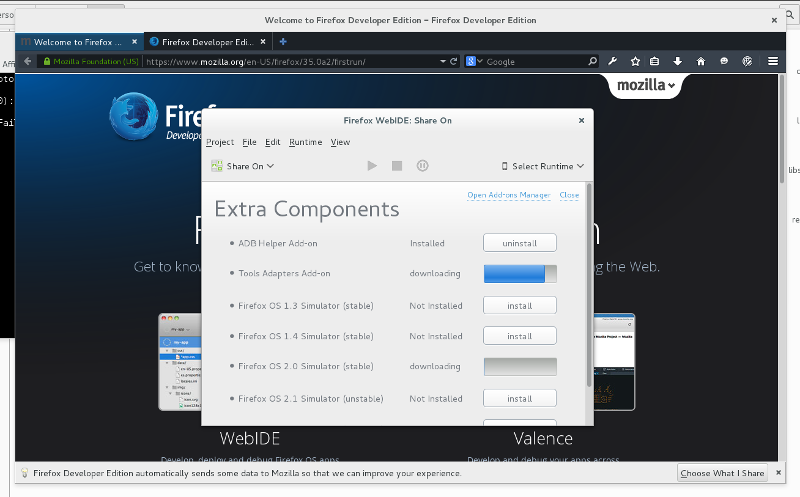
Task: Switch to Firefox Developer Edition tab
Action: click(208, 42)
